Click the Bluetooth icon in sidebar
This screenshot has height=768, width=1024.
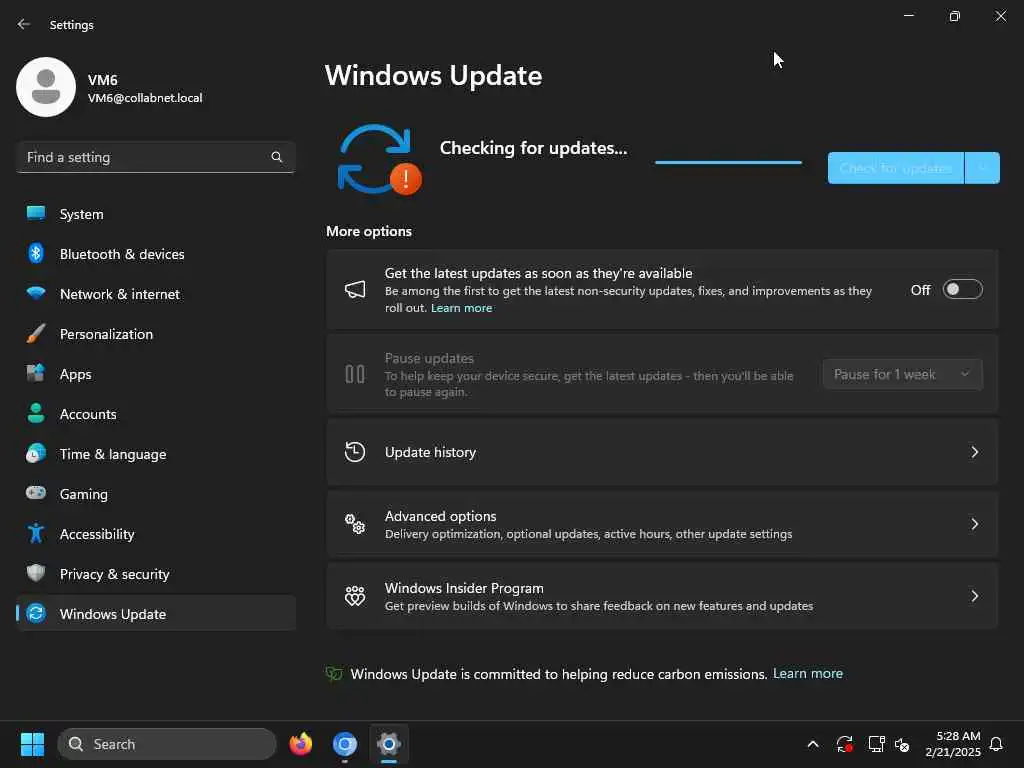pos(36,253)
